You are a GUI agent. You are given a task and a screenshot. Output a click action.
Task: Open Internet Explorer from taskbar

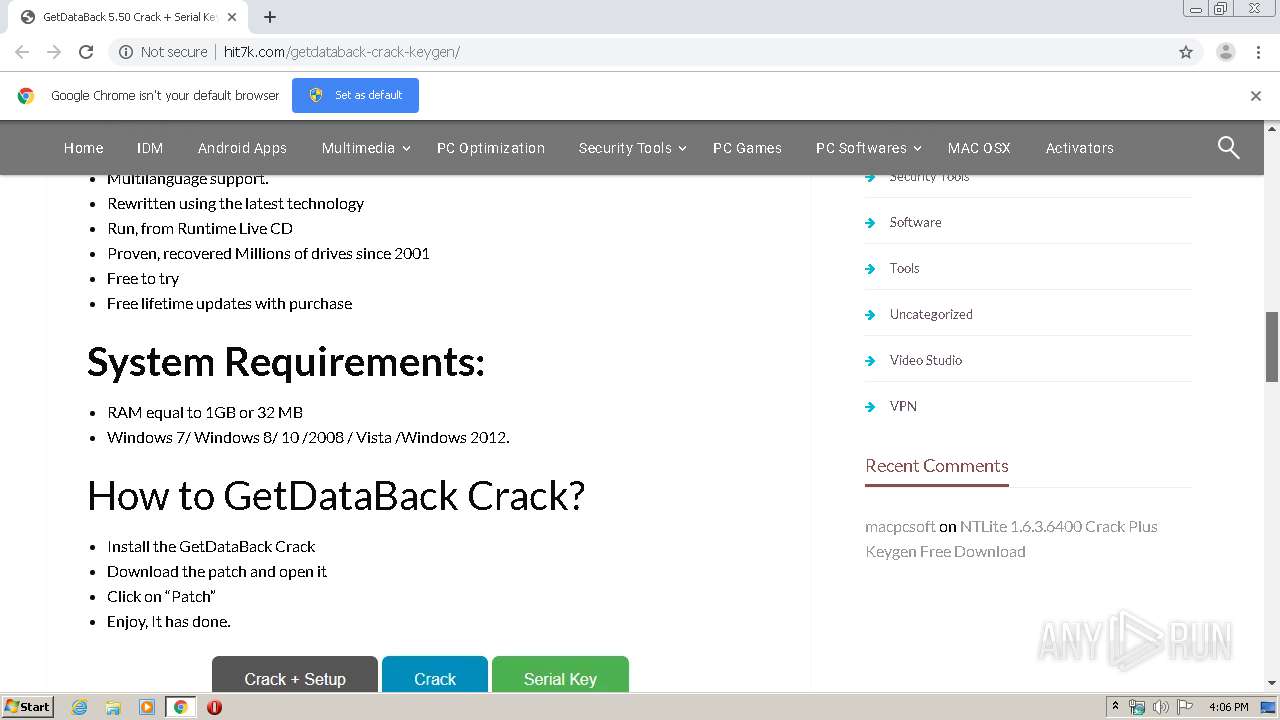(x=80, y=707)
